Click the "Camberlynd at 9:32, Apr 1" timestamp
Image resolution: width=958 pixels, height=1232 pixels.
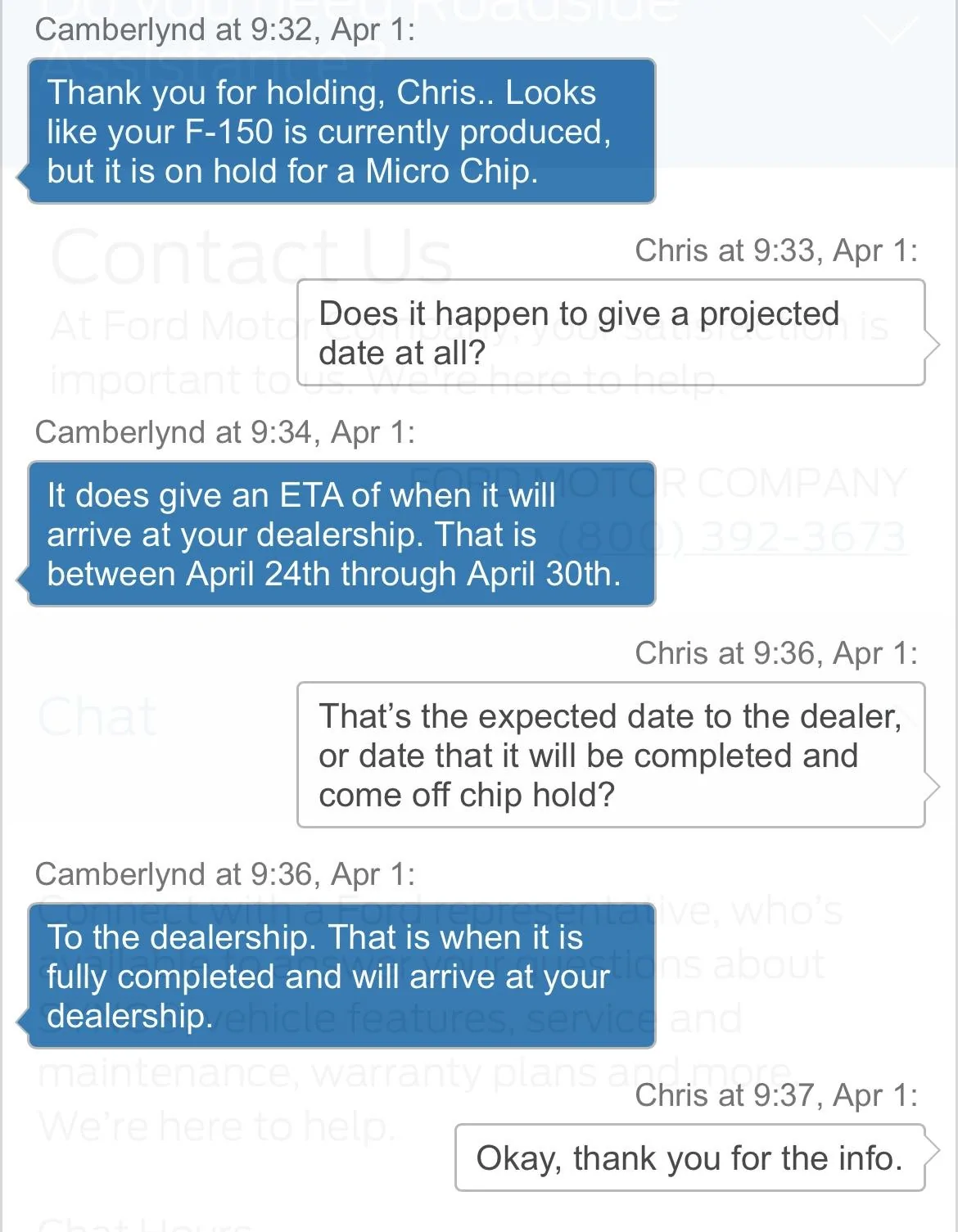(x=224, y=30)
